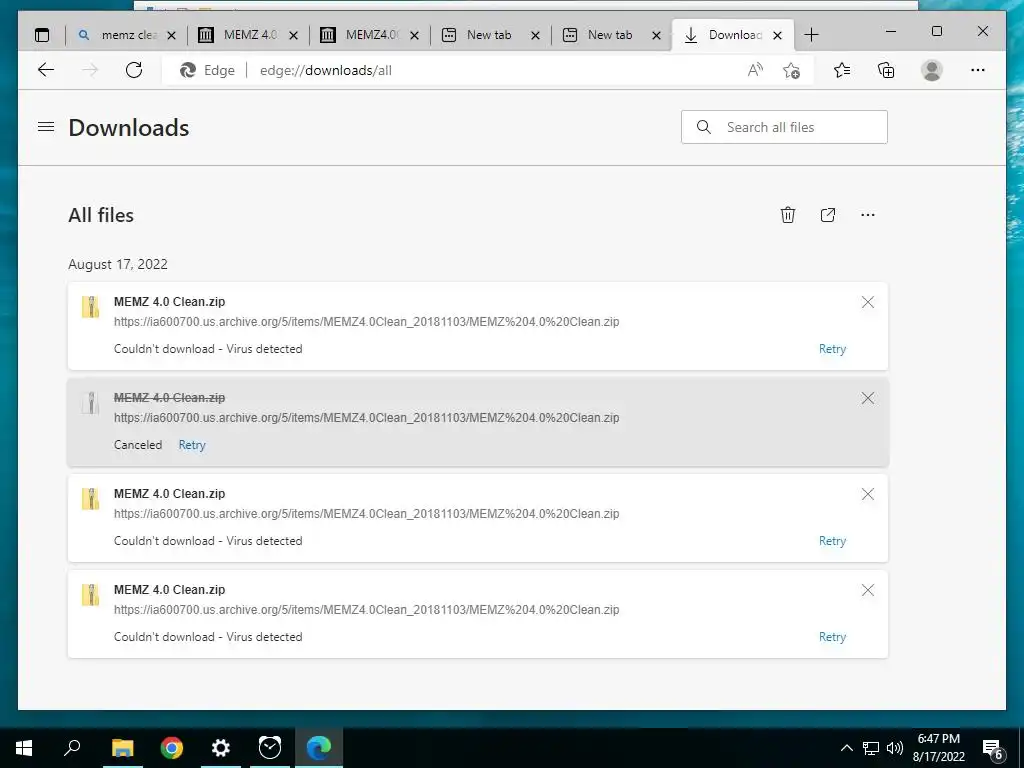The width and height of the screenshot is (1024, 768).
Task: Click the struck-through MEMZ 4.0 Clean.zip name
Action: 169,397
